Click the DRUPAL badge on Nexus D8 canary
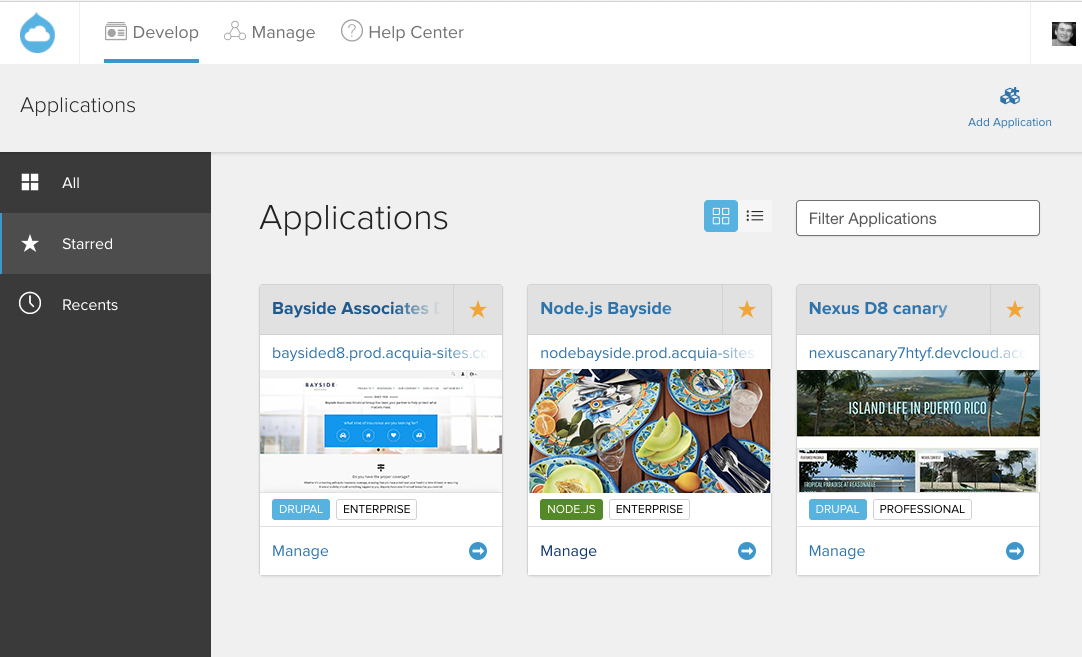Viewport: 1082px width, 657px height. (x=837, y=509)
